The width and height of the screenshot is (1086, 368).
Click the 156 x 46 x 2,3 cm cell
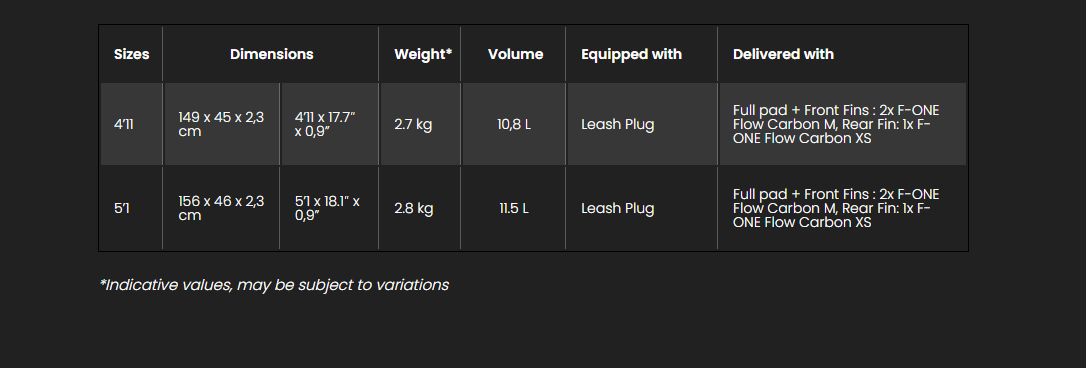[x=222, y=208]
